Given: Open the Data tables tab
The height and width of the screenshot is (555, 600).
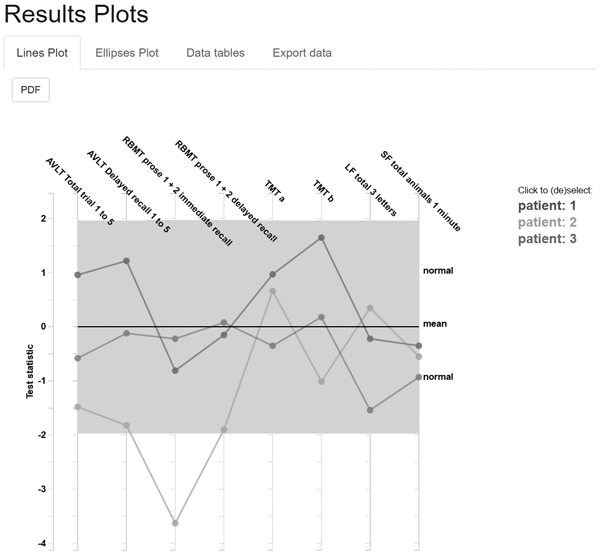Looking at the screenshot, I should 217,52.
